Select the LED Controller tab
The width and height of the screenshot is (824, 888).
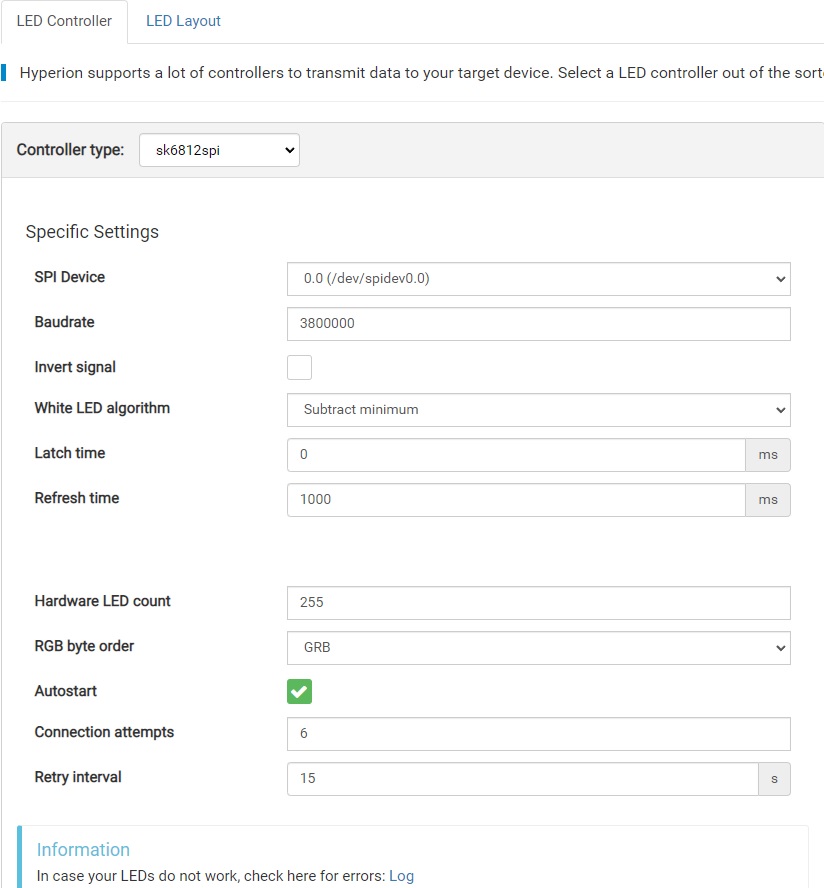tap(64, 20)
